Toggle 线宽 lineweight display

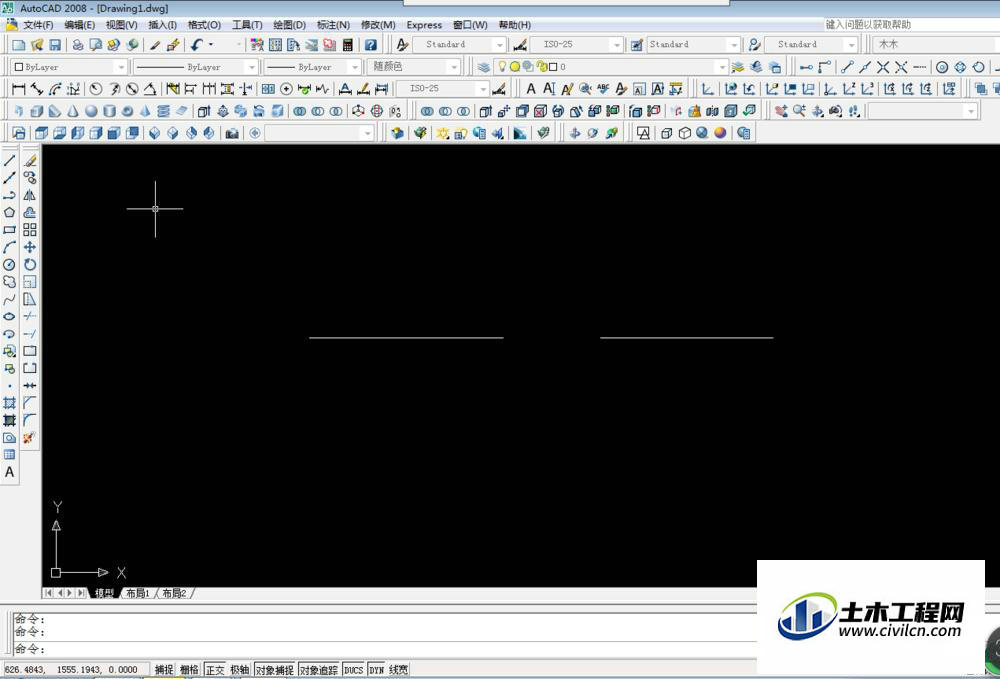(398, 669)
